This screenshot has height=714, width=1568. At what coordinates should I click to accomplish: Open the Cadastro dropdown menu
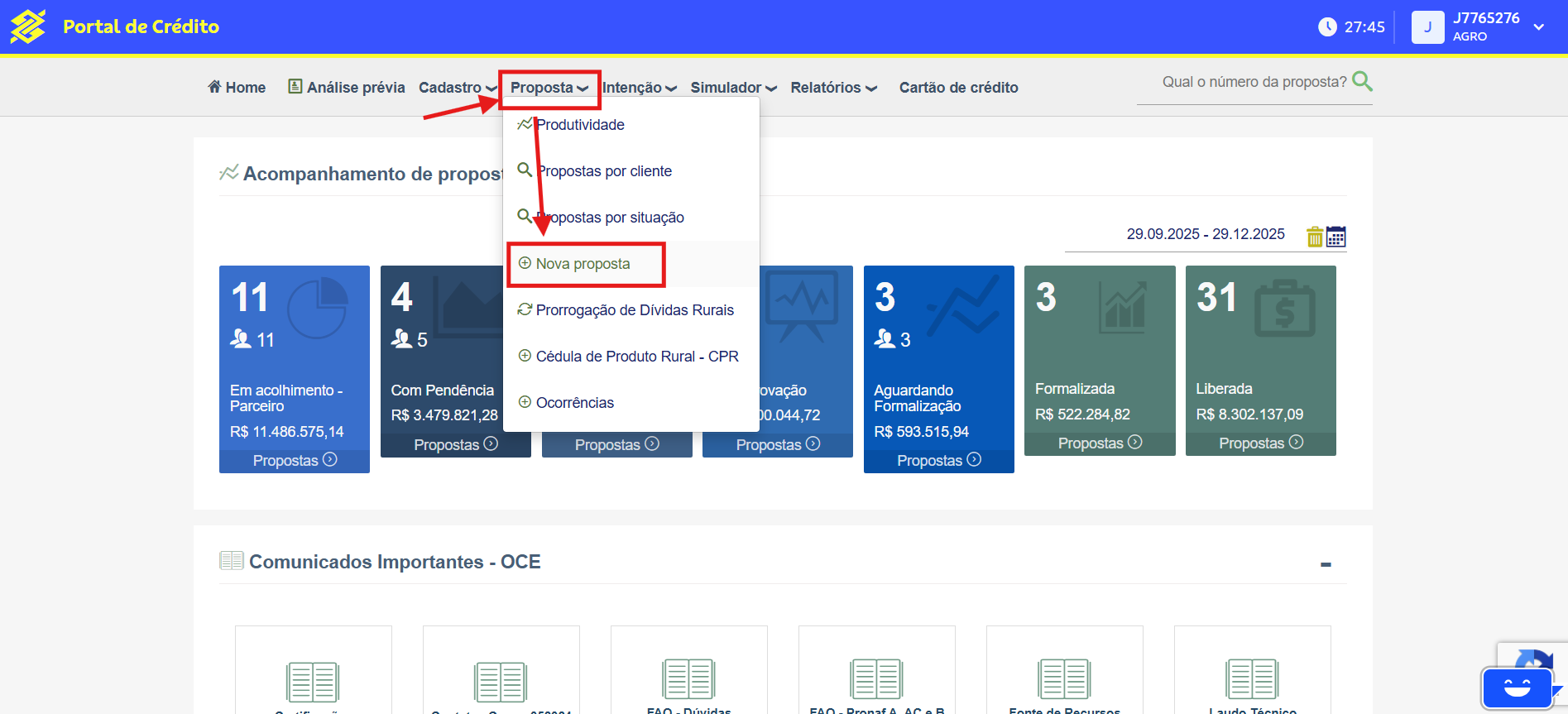pyautogui.click(x=457, y=88)
